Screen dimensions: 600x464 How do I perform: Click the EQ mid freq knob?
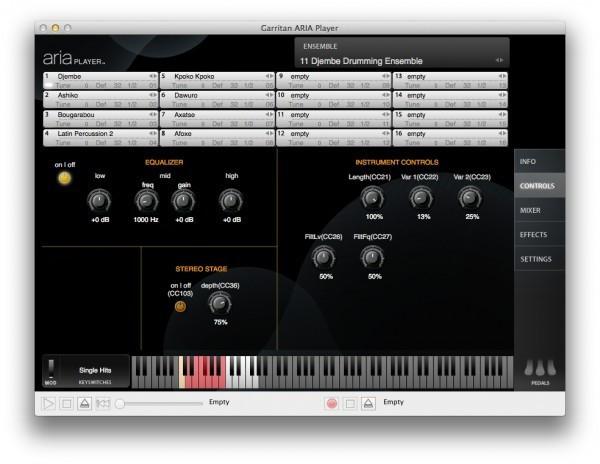[147, 201]
